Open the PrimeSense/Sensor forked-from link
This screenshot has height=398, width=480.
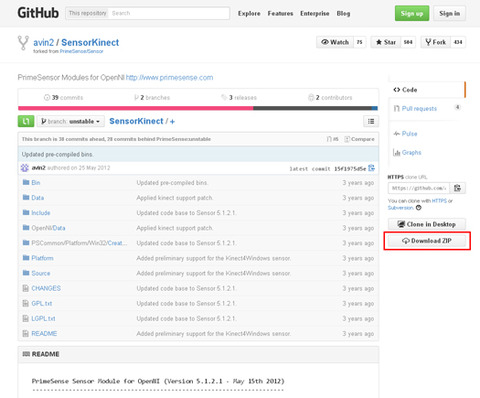pos(81,51)
